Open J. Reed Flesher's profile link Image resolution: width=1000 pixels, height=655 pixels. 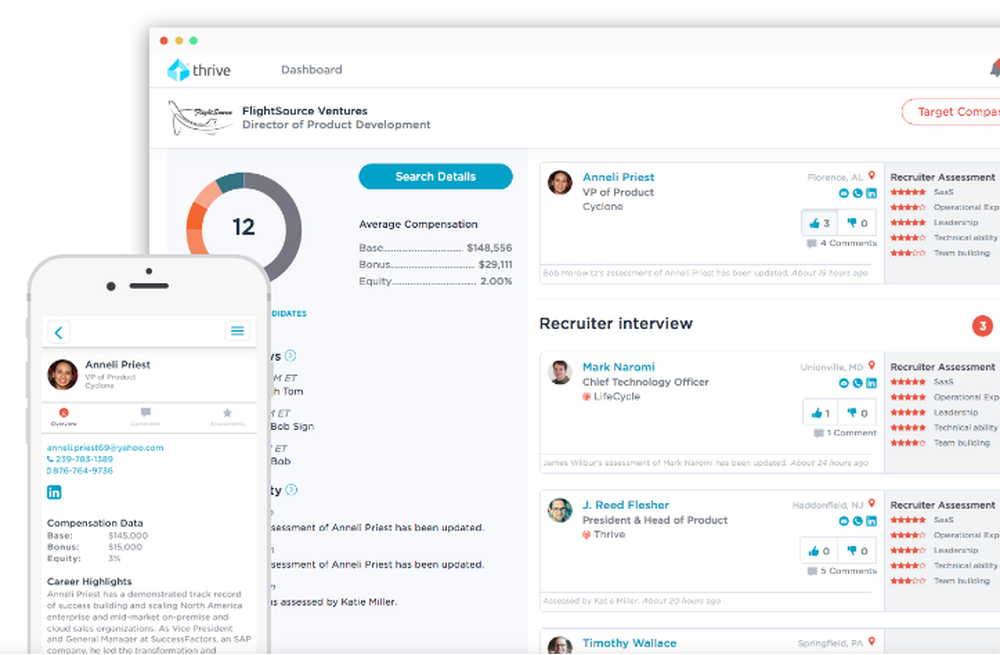point(625,504)
